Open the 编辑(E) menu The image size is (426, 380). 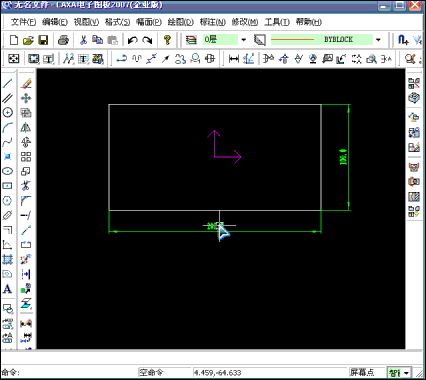coord(55,22)
